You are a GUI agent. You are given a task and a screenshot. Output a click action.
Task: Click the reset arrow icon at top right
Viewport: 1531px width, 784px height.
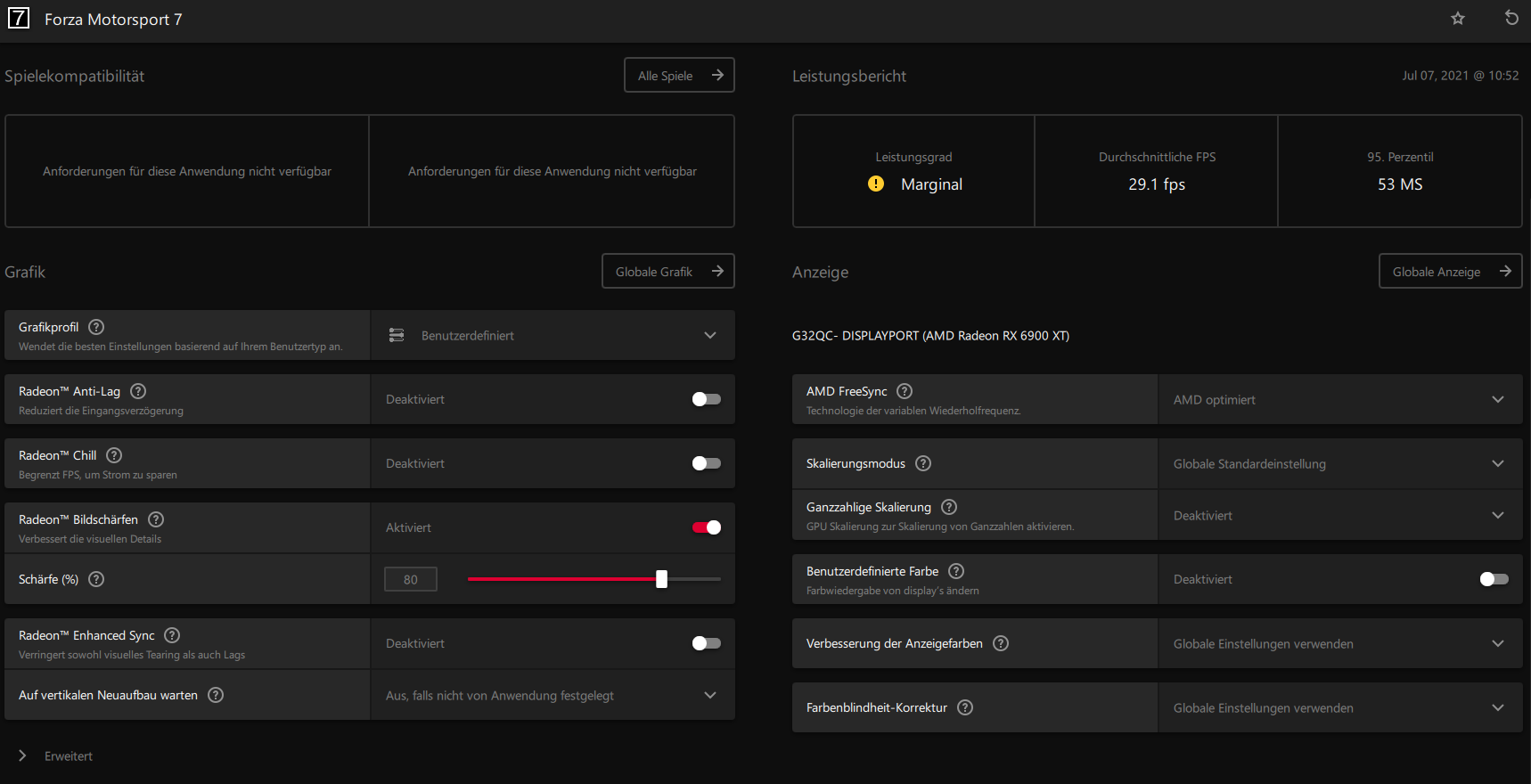click(1511, 18)
